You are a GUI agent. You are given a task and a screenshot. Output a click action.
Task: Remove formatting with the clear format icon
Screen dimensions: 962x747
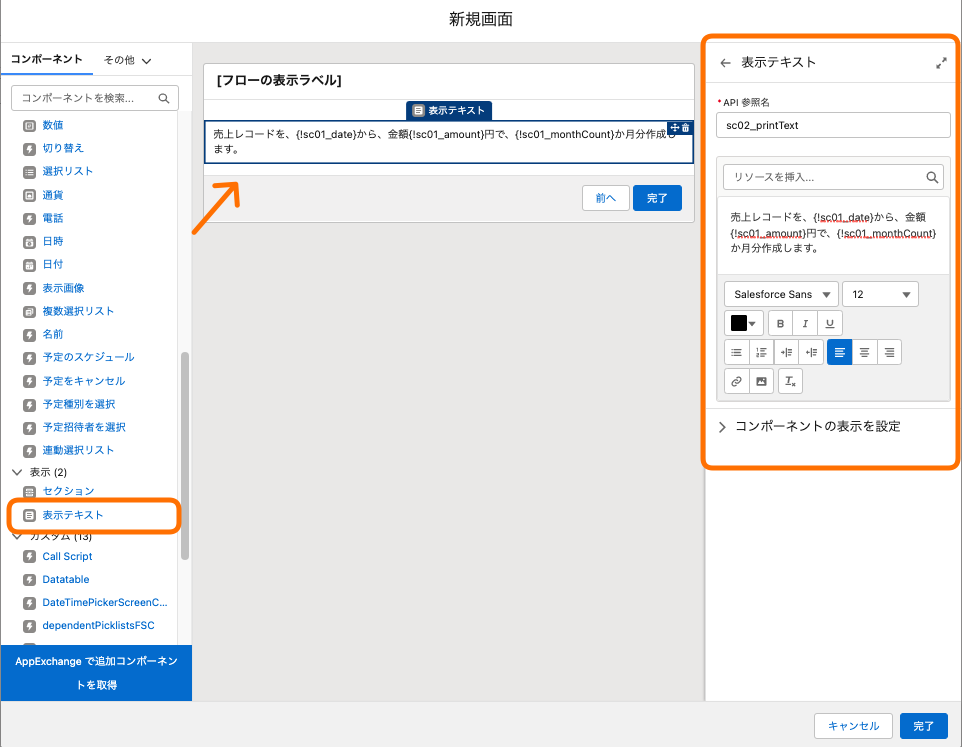[x=790, y=381]
